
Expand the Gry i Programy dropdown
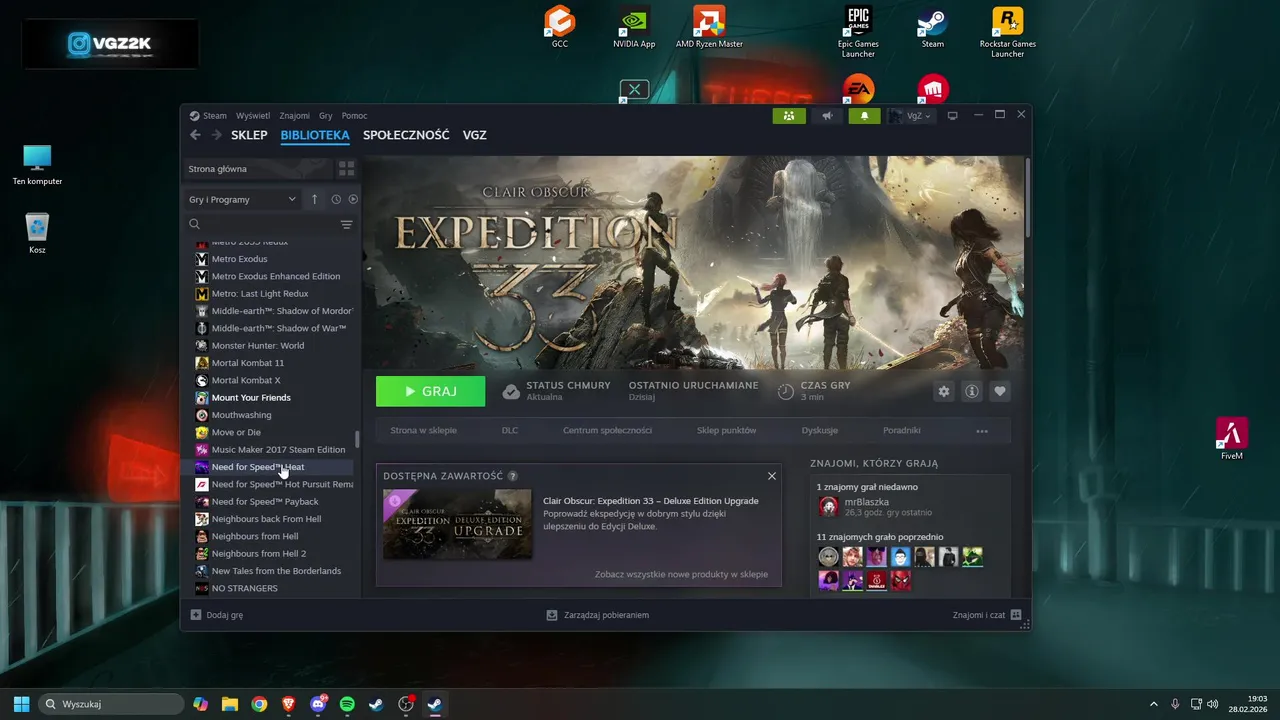coord(243,199)
